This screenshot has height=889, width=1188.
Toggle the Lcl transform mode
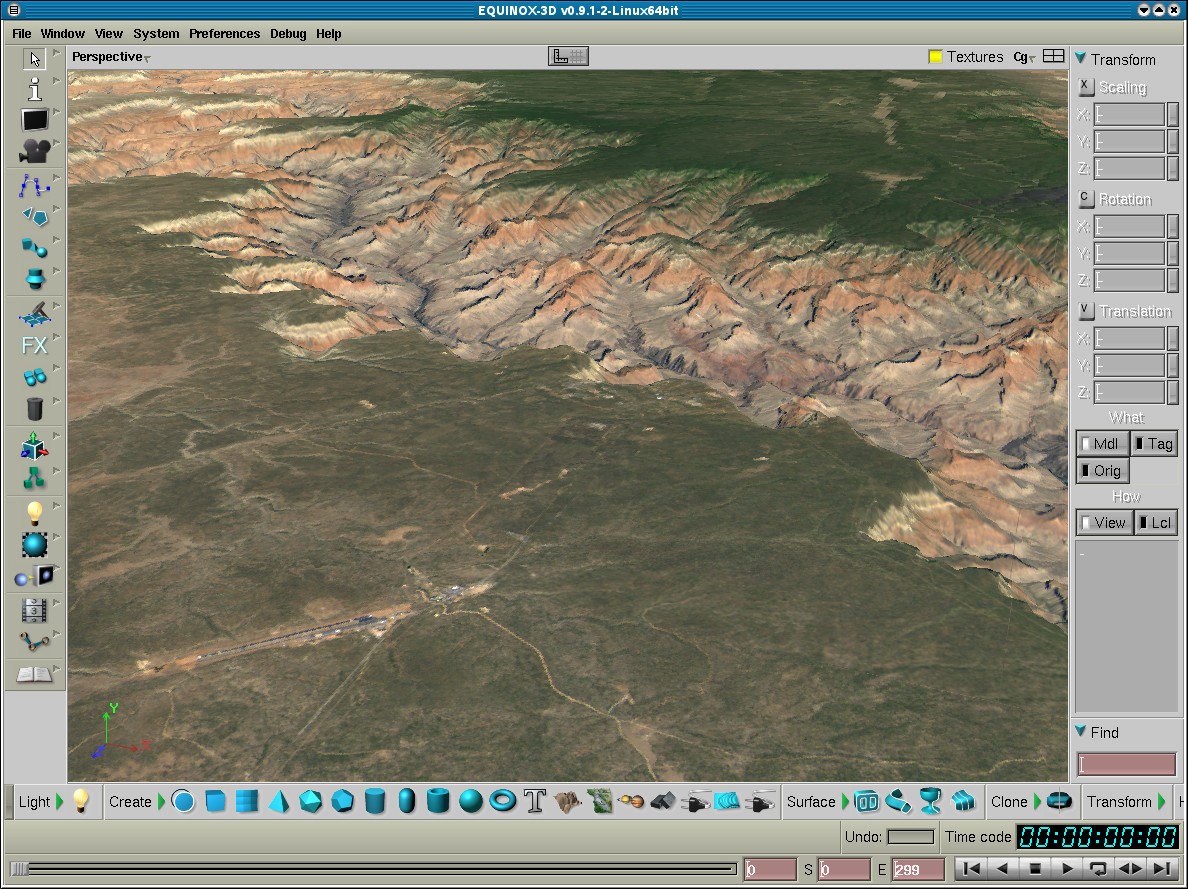(1153, 523)
